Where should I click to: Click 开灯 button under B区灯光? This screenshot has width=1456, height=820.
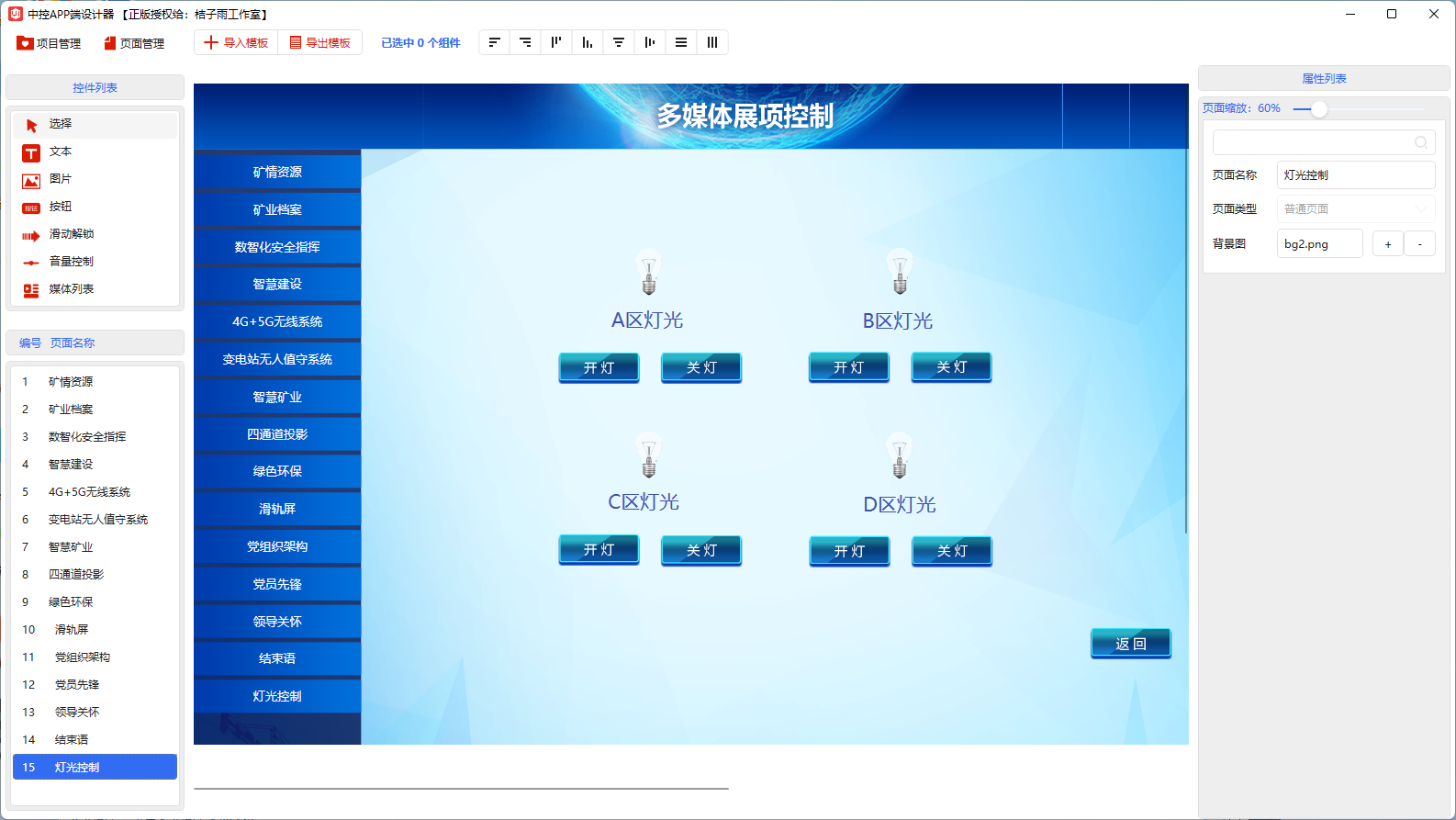849,367
